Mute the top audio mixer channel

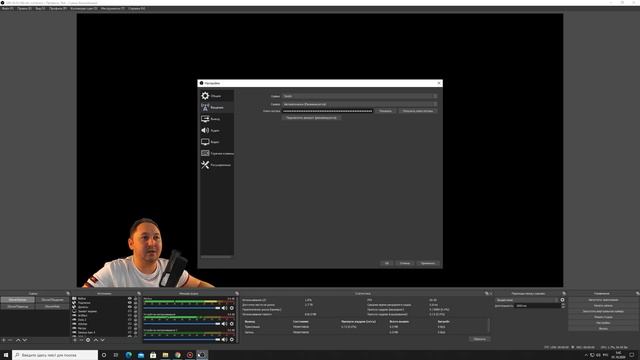[x=224, y=308]
